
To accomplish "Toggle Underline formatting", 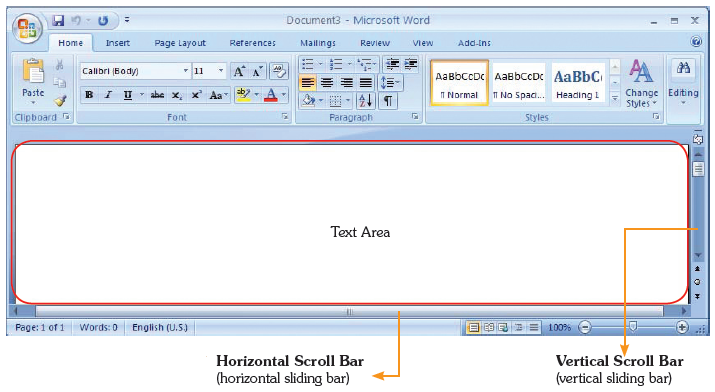I will point(128,95).
